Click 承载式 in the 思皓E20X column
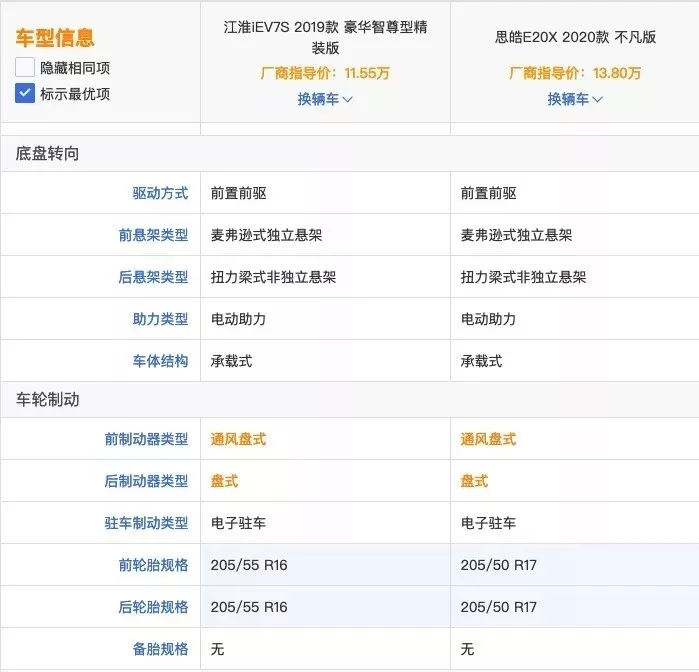The image size is (699, 672). pos(481,361)
